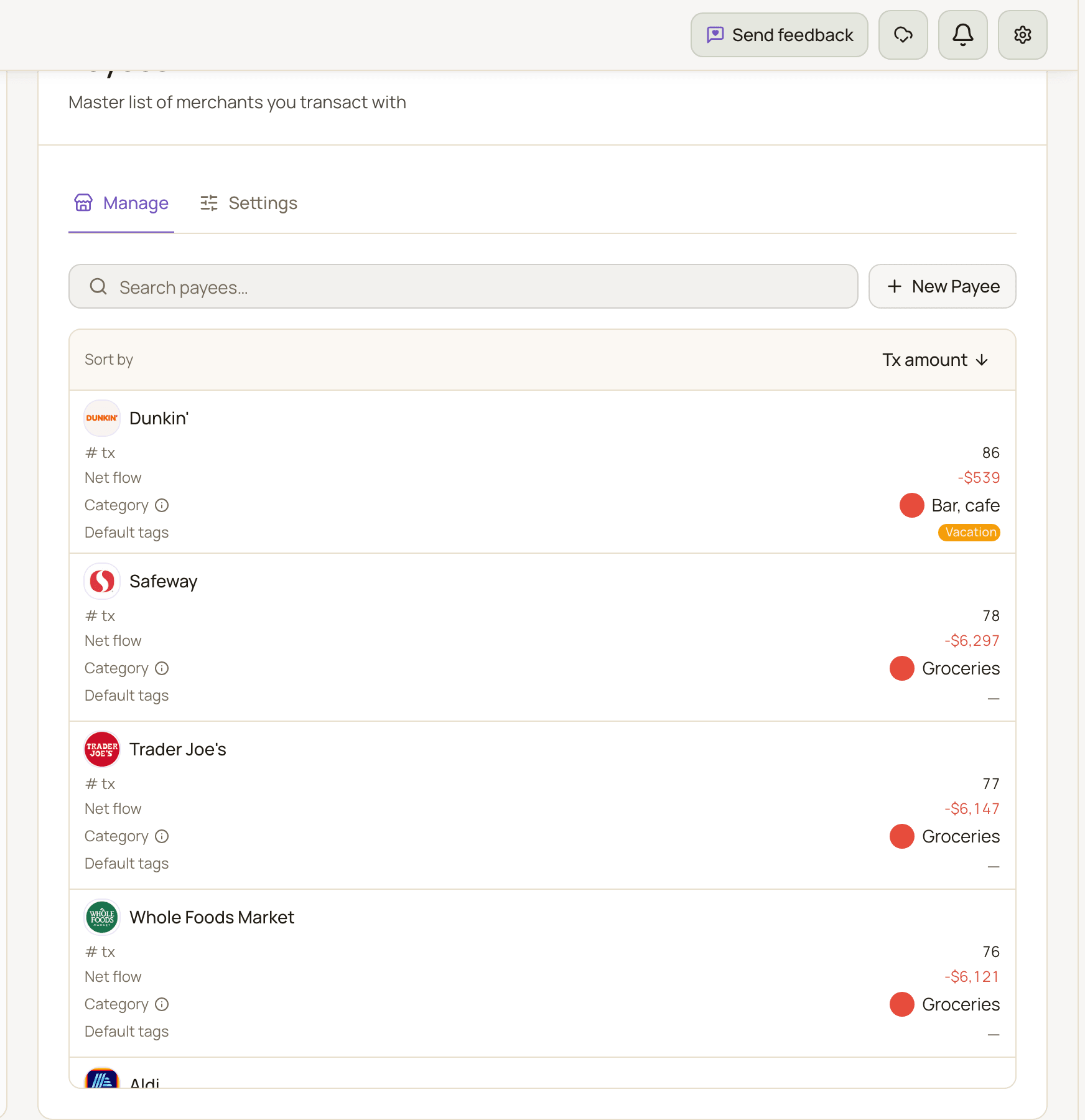Create a New Payee
This screenshot has width=1085, height=1120.
[x=943, y=286]
